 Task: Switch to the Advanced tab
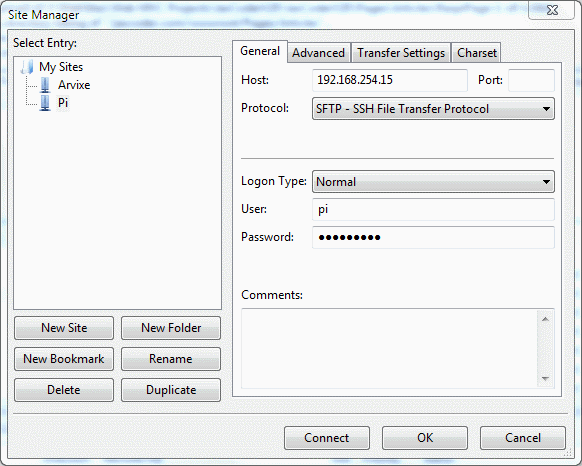click(x=318, y=53)
